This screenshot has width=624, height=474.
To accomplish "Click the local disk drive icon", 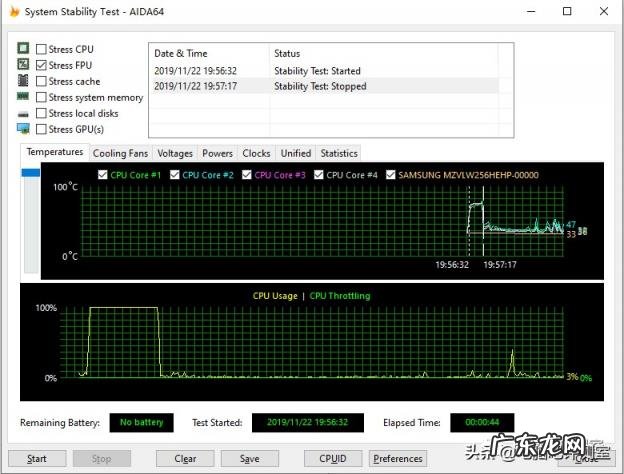I will click(23, 115).
